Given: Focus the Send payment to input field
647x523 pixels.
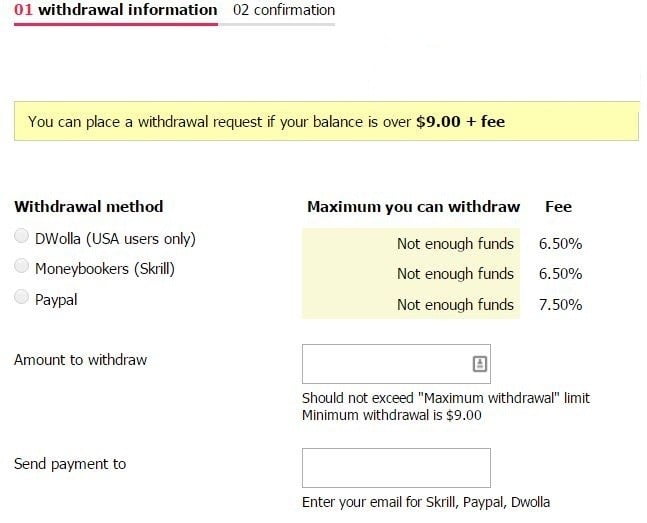Looking at the screenshot, I should (396, 468).
